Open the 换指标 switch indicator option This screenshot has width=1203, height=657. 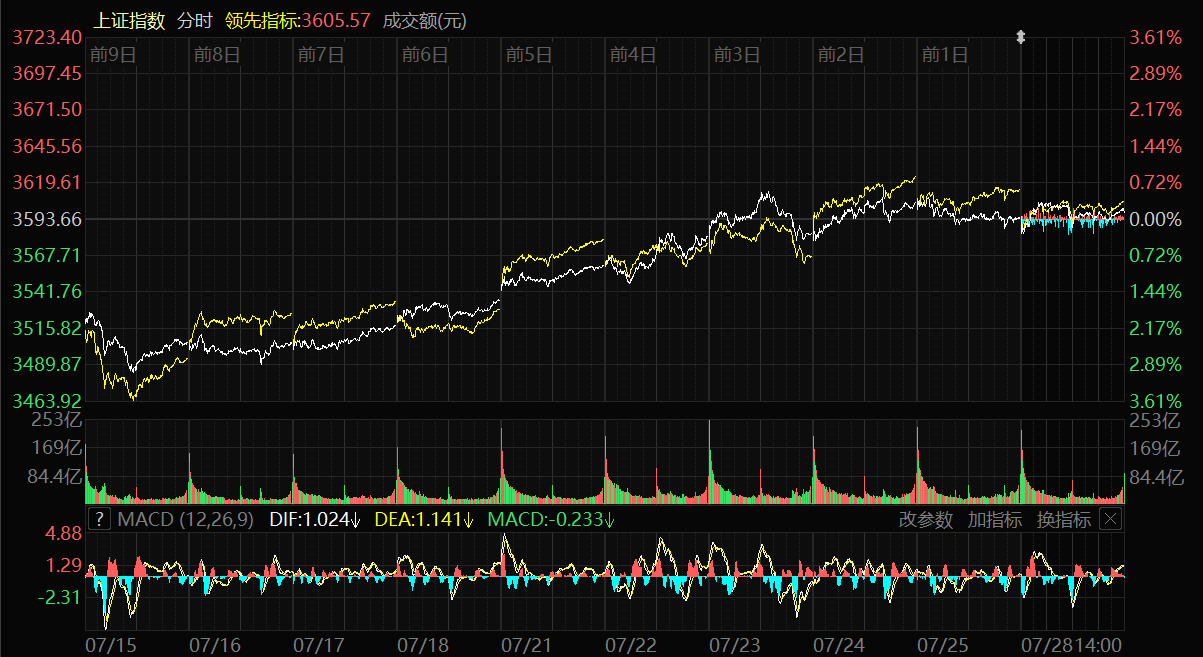[x=1063, y=519]
